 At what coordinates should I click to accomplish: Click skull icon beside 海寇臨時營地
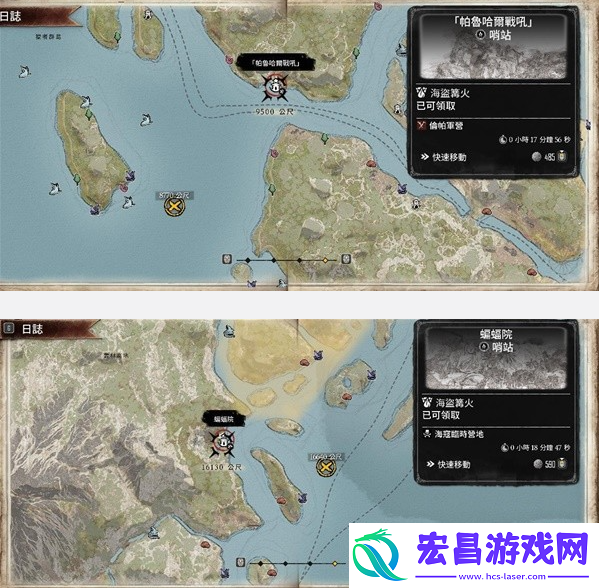click(427, 434)
